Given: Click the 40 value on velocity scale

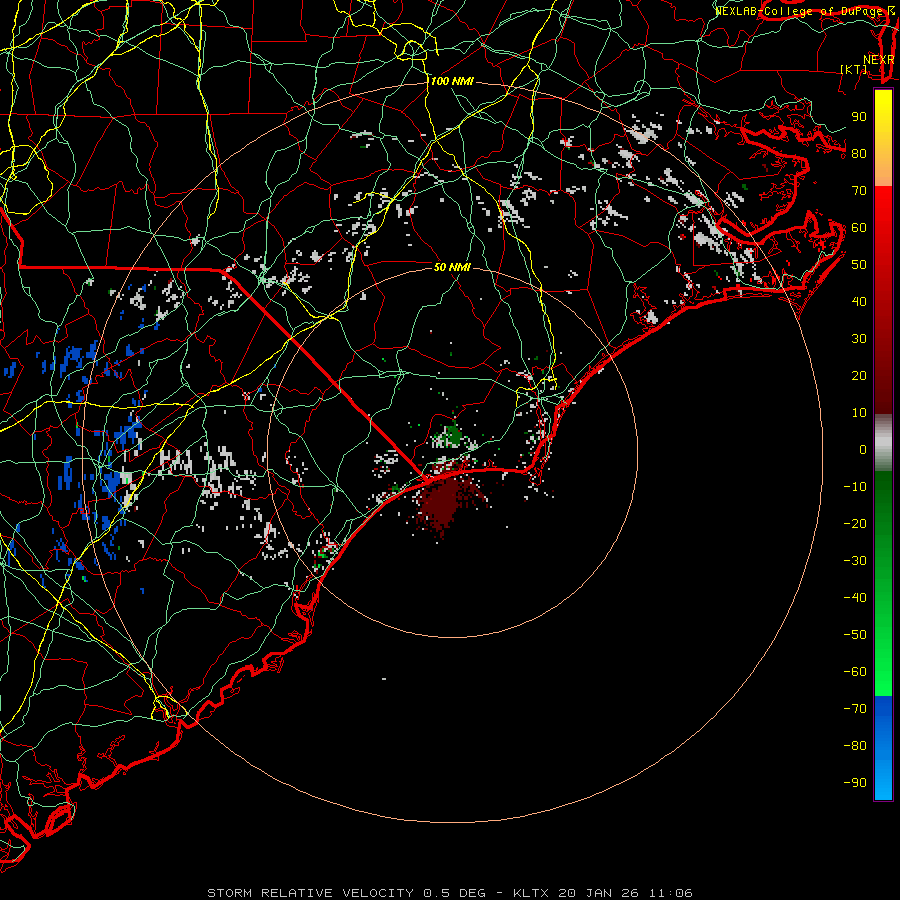Looking at the screenshot, I should point(859,301).
